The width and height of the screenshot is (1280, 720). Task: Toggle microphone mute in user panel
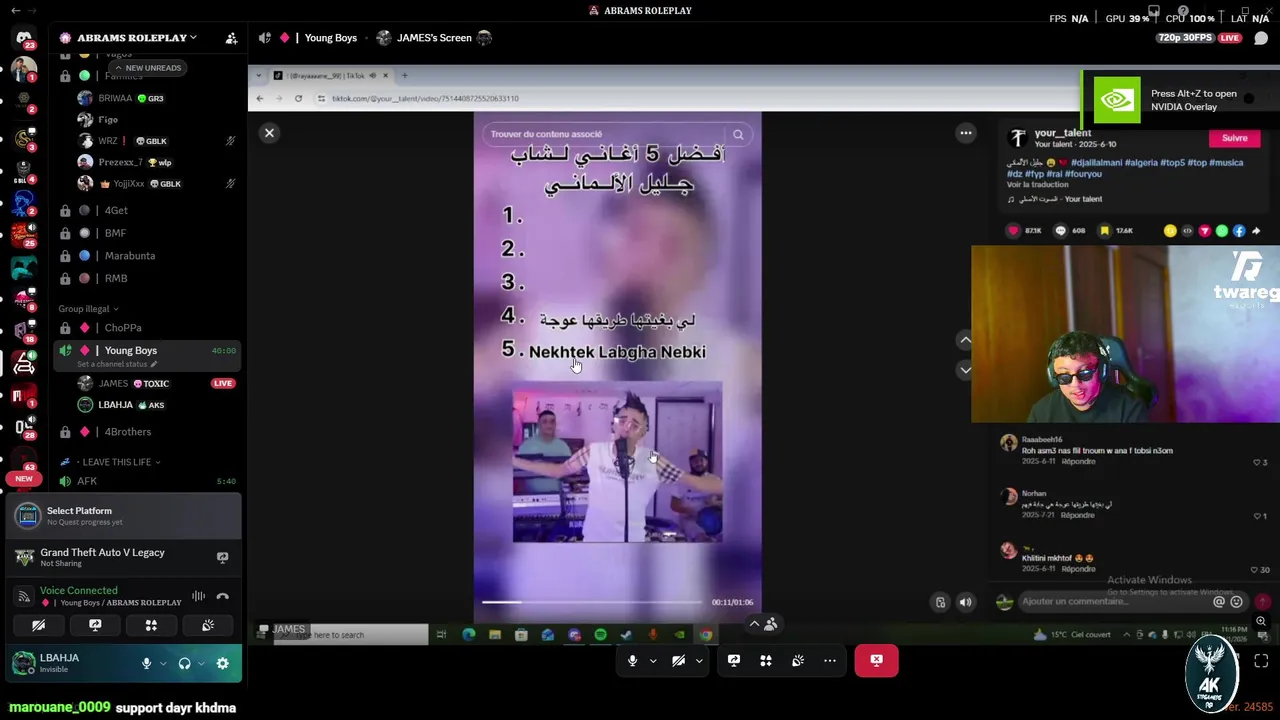[x=146, y=663]
